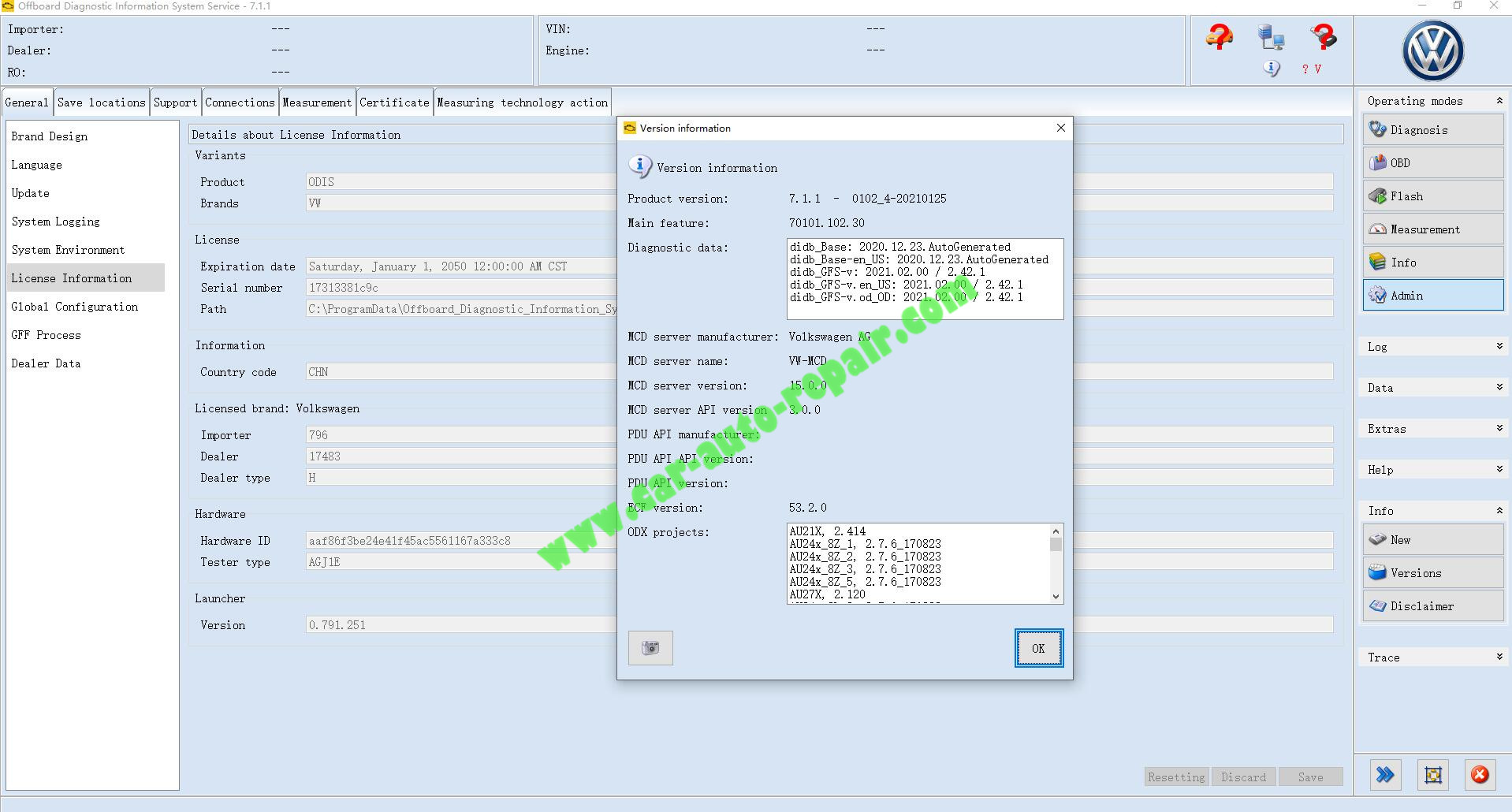Click the Resetting button
This screenshot has height=812, width=1512.
pos(1176,777)
